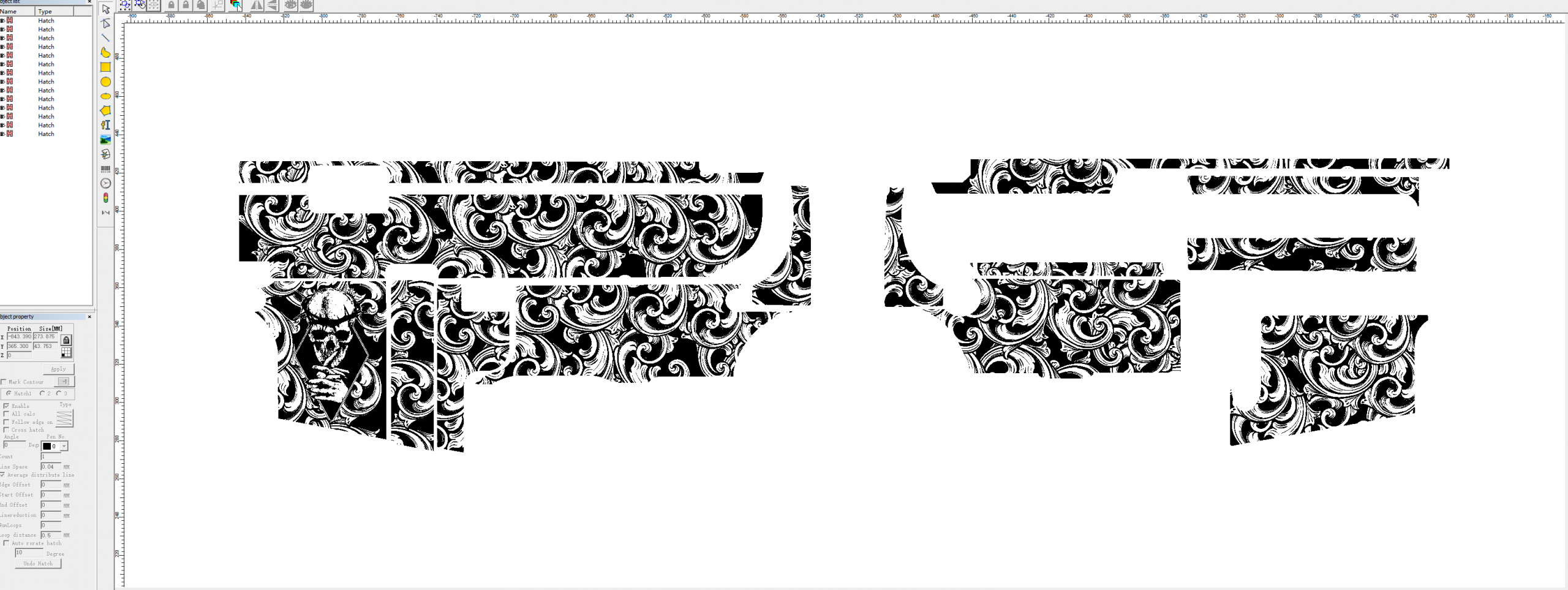Click the Loop distance field

[x=50, y=535]
